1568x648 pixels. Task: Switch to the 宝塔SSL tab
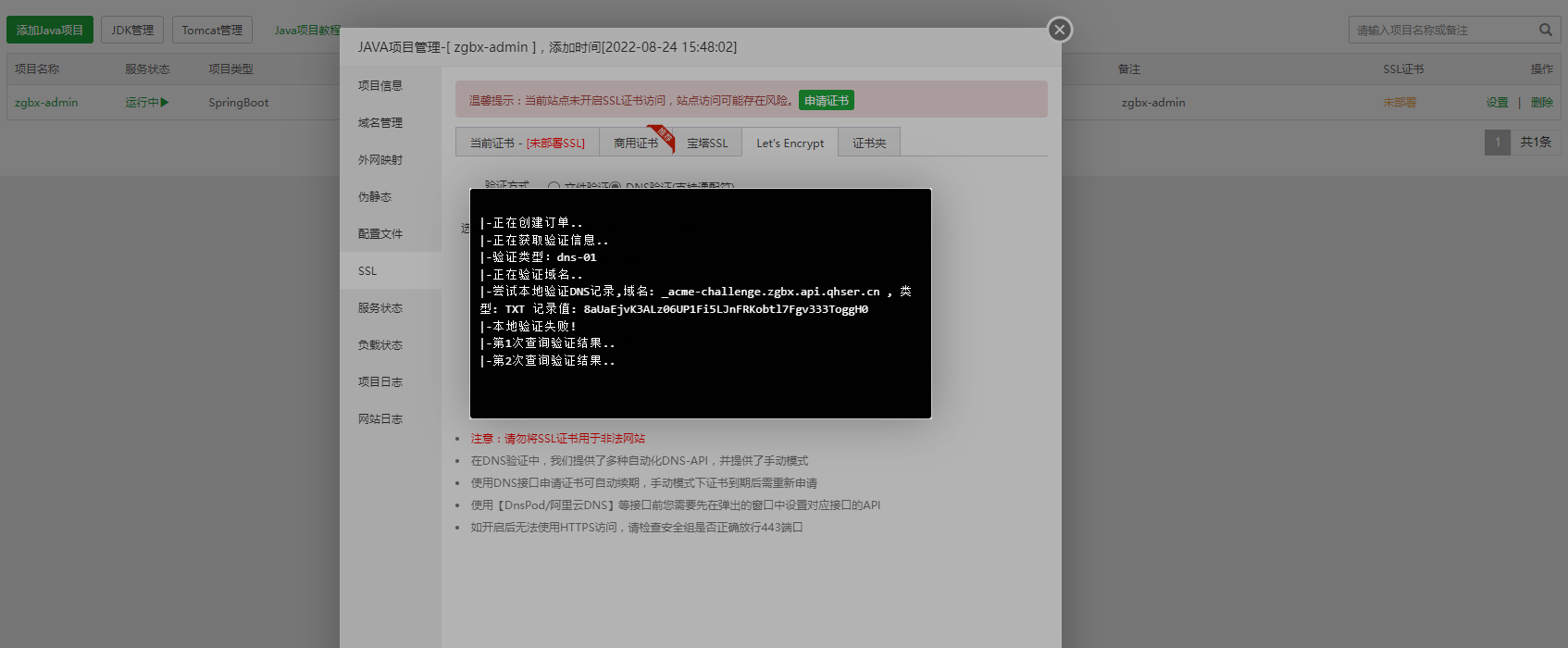point(707,143)
